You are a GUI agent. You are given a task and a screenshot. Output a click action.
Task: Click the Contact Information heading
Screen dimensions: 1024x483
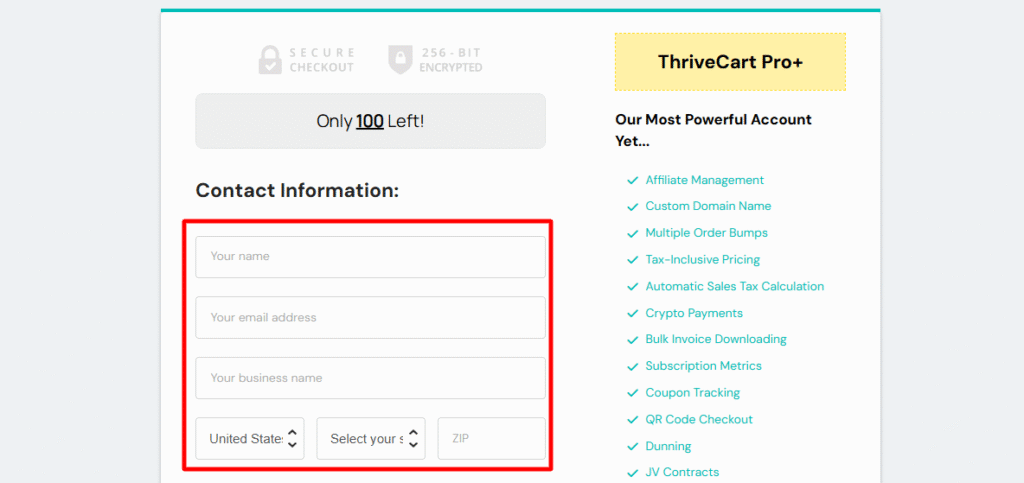tap(297, 191)
